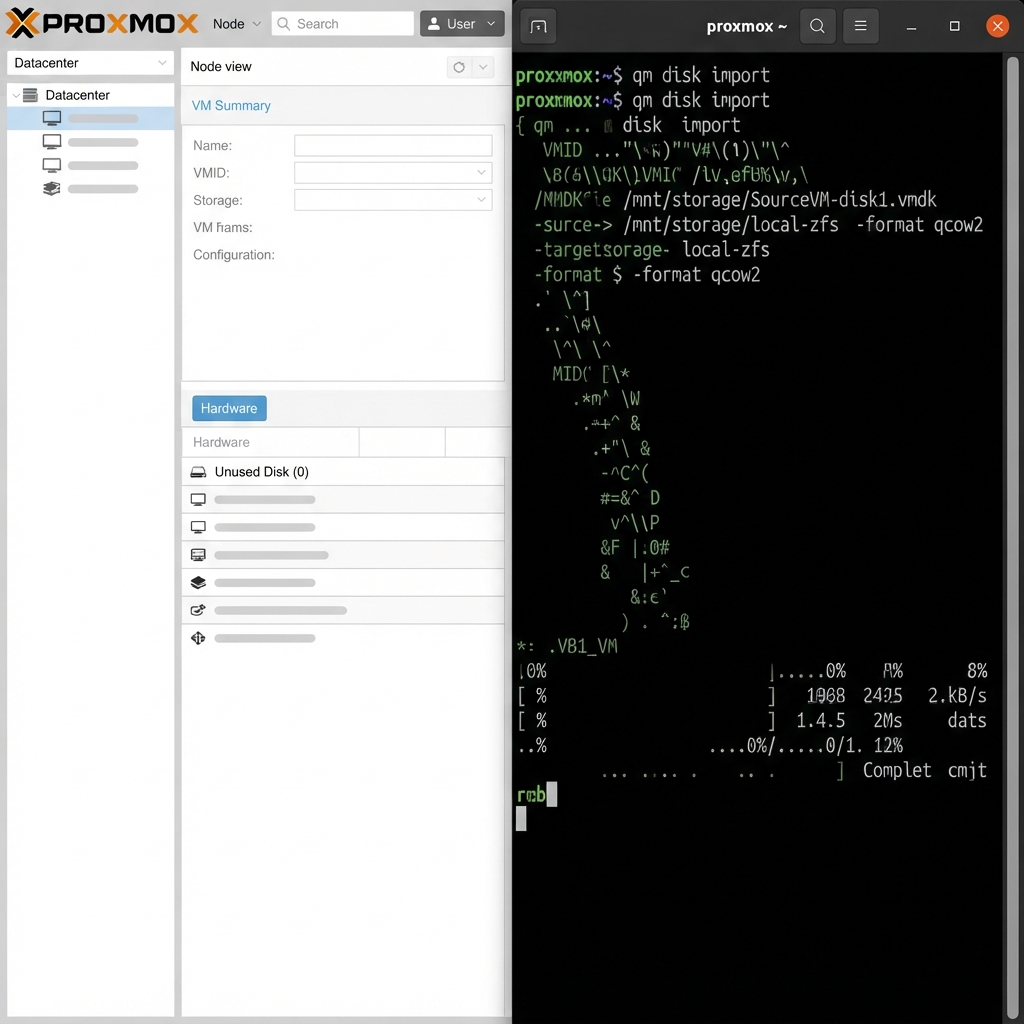Collapse the Datacenter tree node

pos(16,95)
